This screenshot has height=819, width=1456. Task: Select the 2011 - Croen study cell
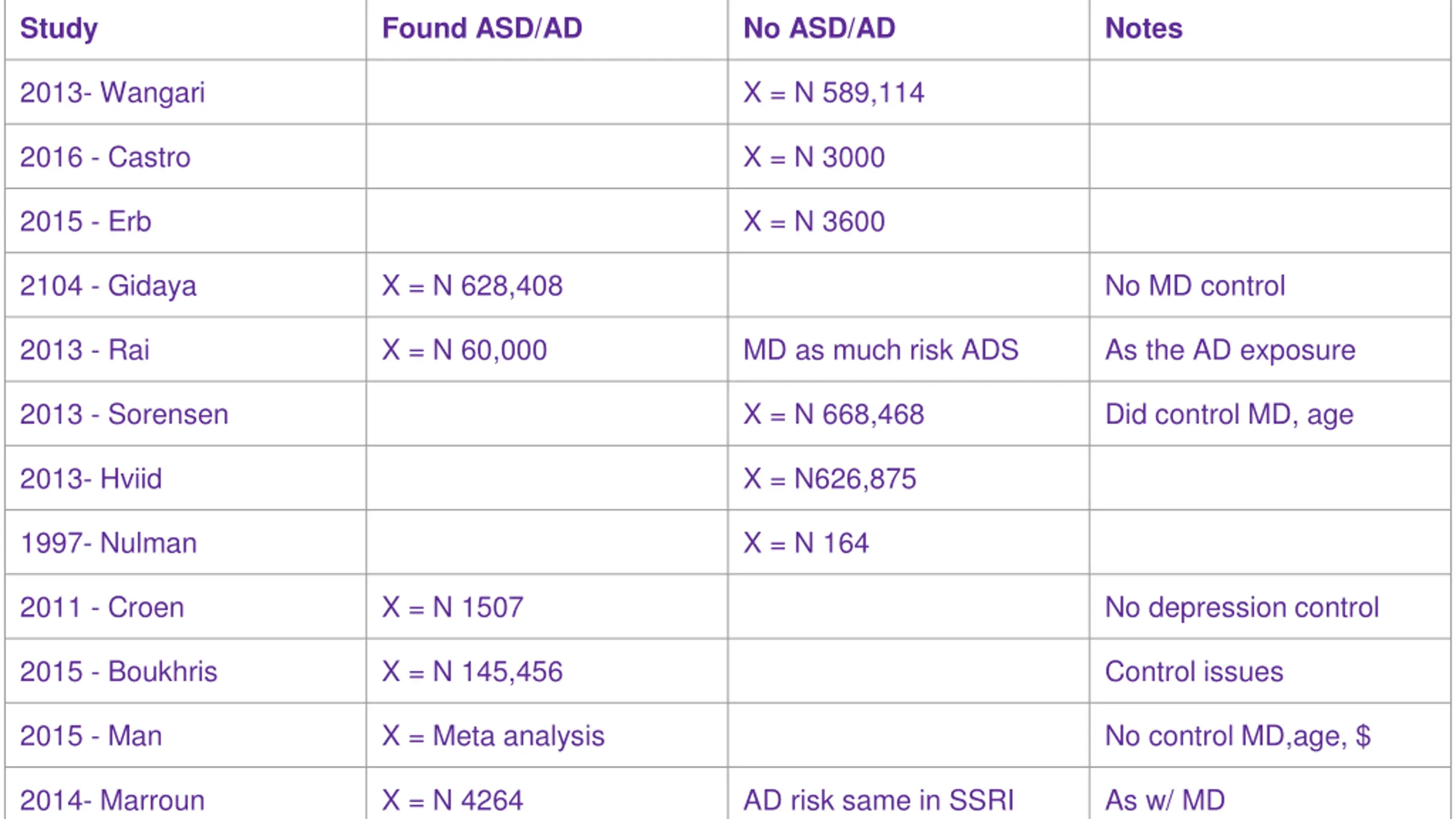point(102,607)
